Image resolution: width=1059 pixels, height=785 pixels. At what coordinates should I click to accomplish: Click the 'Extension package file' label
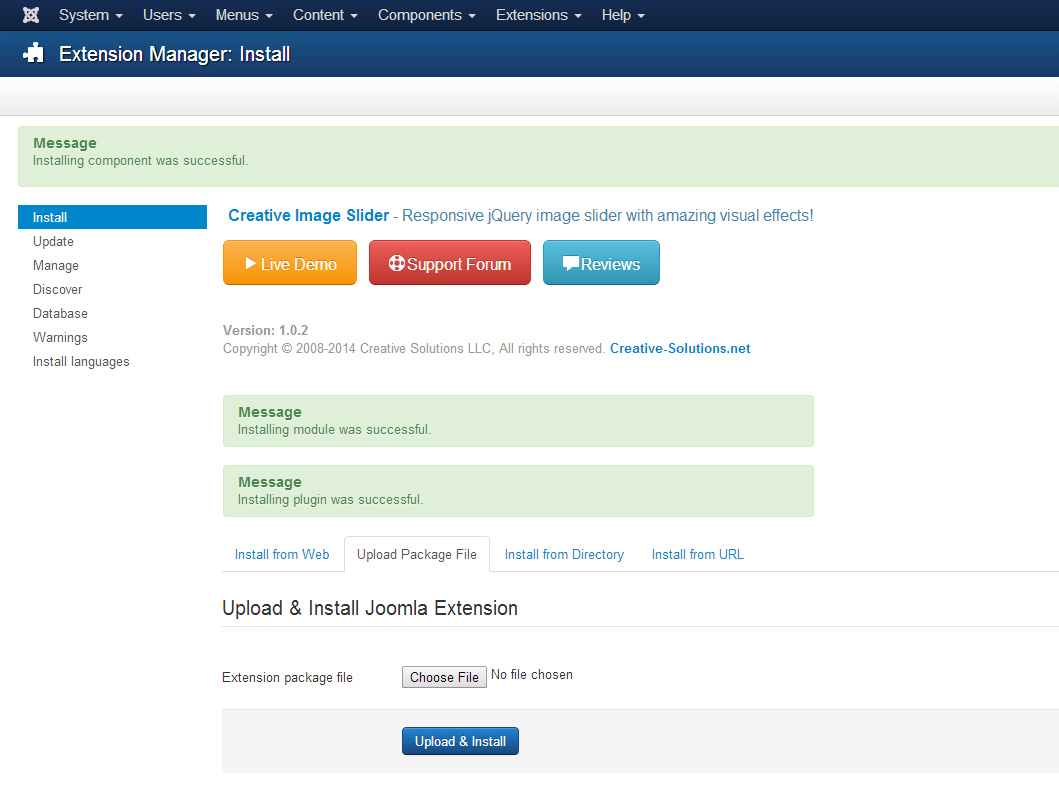(x=288, y=678)
